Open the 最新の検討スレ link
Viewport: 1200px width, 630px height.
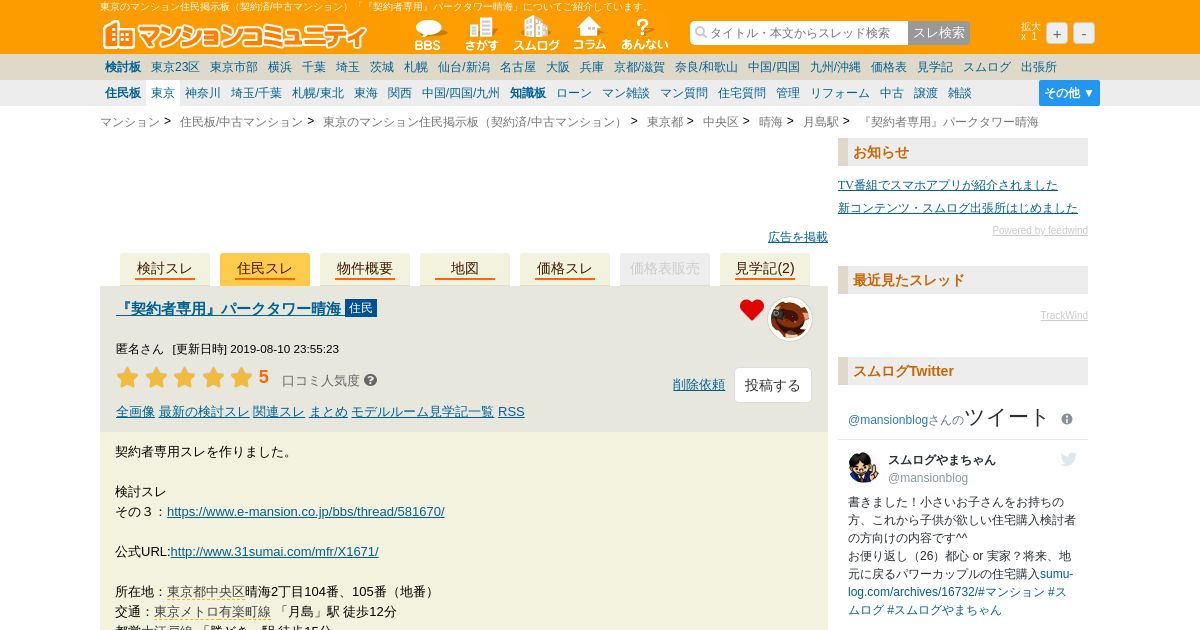(x=204, y=412)
